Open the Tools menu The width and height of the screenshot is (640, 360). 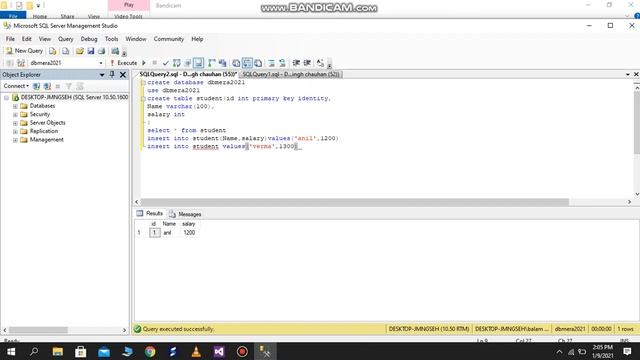tap(111, 39)
